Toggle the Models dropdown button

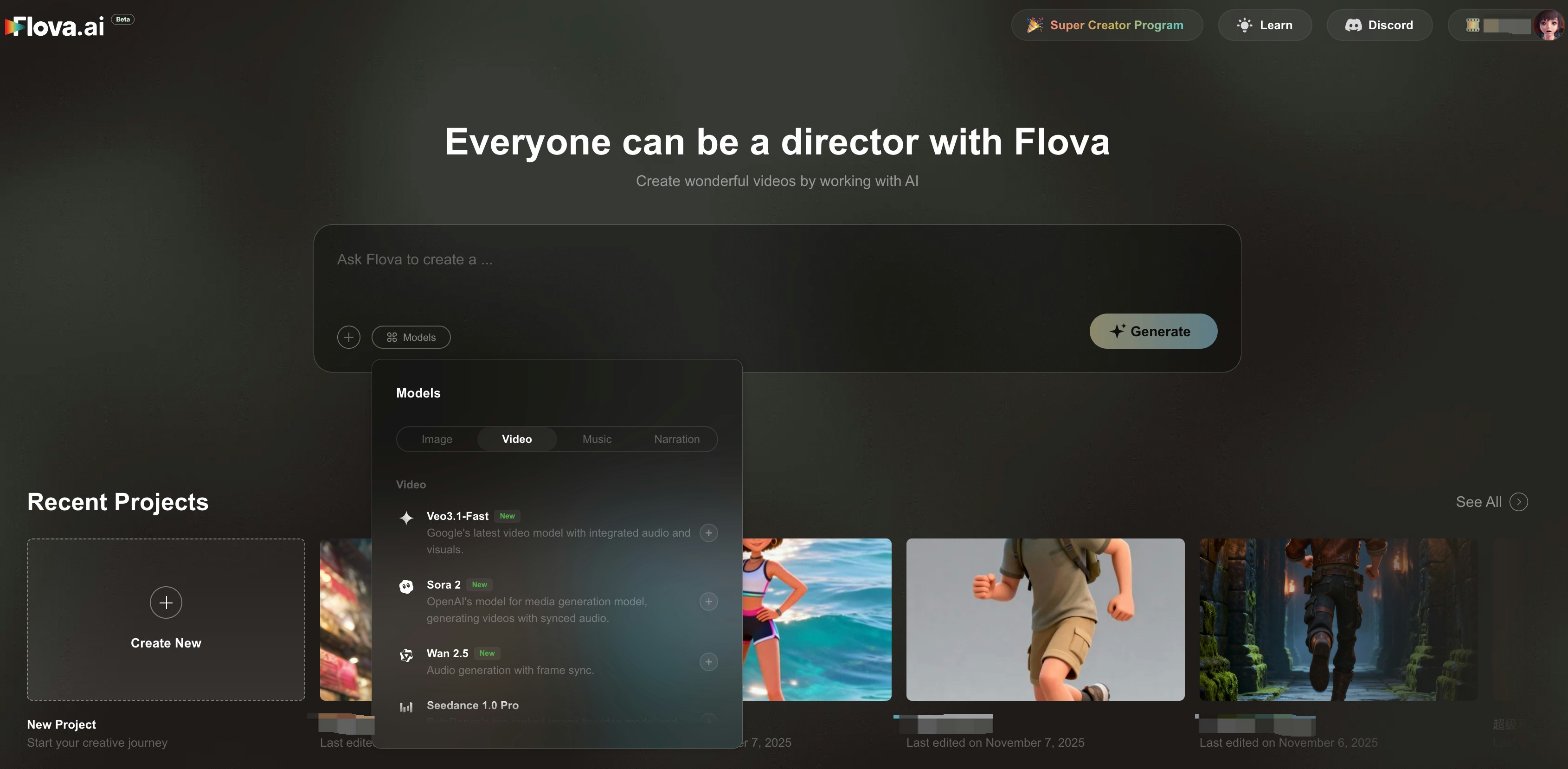tap(411, 337)
